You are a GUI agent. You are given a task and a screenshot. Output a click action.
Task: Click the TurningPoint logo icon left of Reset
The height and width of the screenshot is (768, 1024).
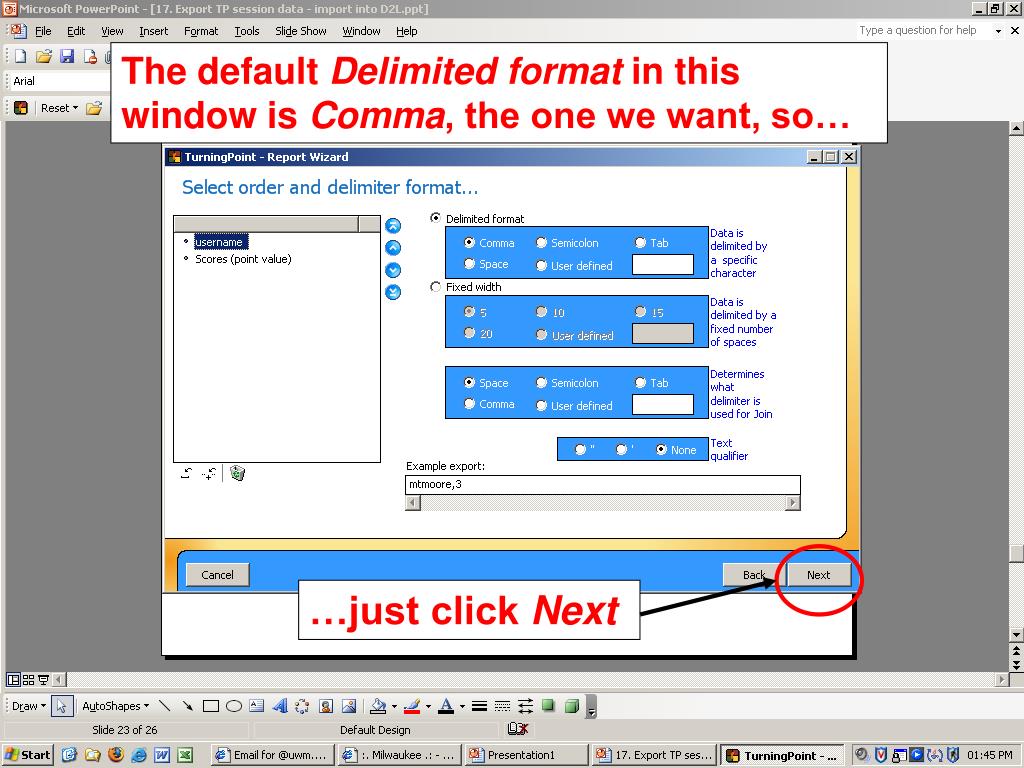21,108
